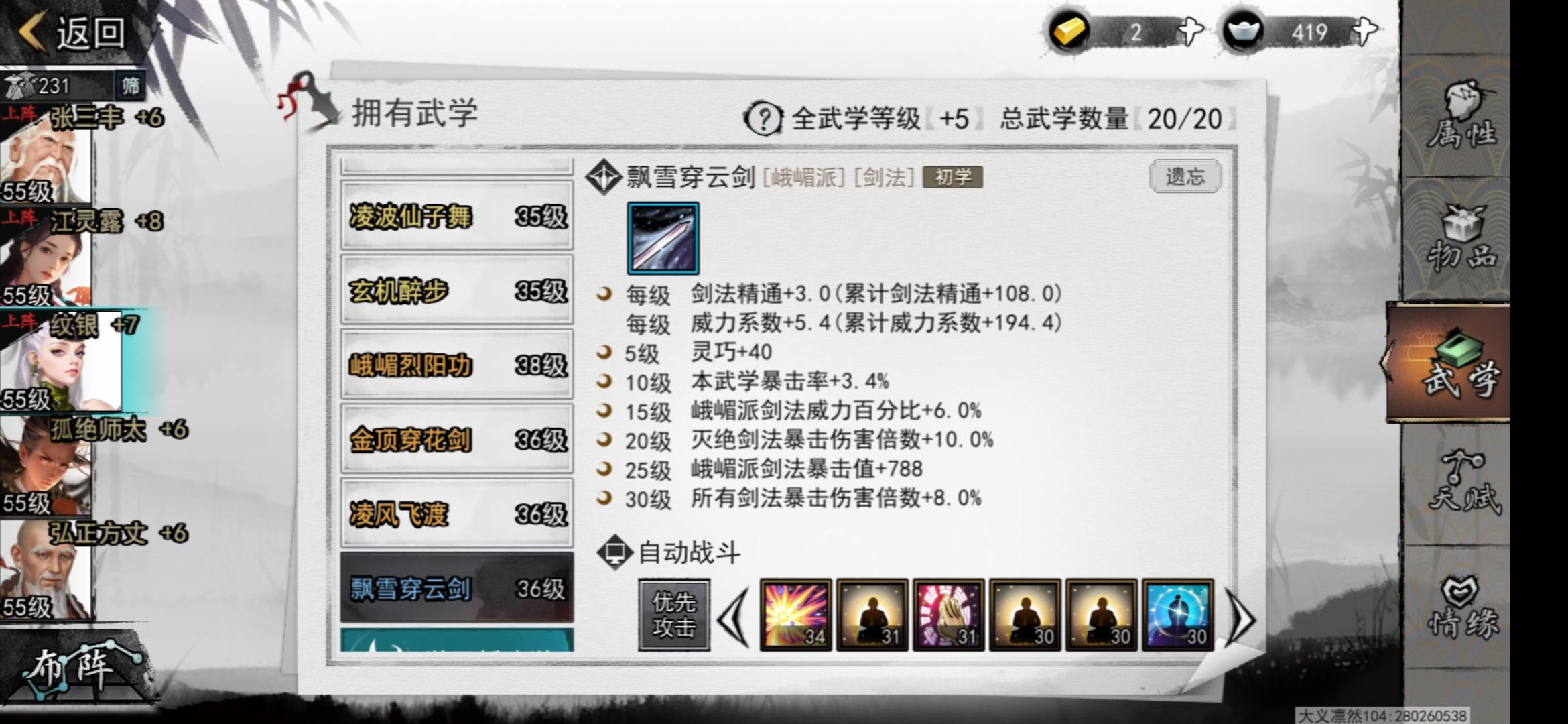Open the 筛 filter for characters
Image resolution: width=1568 pixels, height=724 pixels.
[131, 86]
